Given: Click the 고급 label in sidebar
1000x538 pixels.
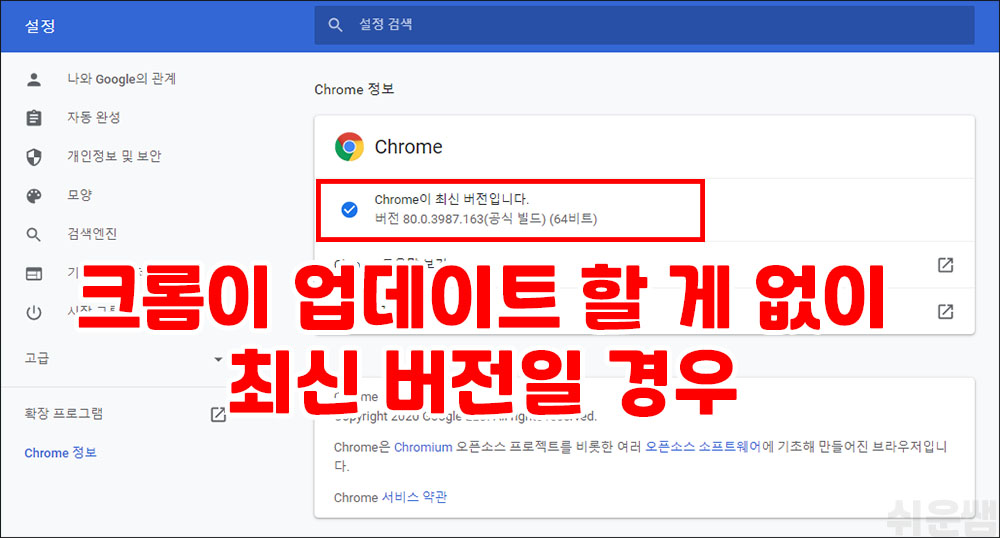Looking at the screenshot, I should click(37, 358).
